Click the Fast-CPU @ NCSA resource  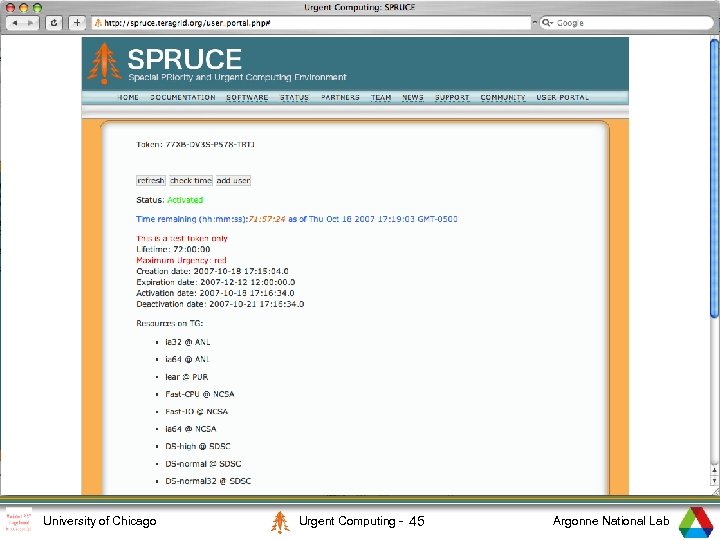[200, 394]
